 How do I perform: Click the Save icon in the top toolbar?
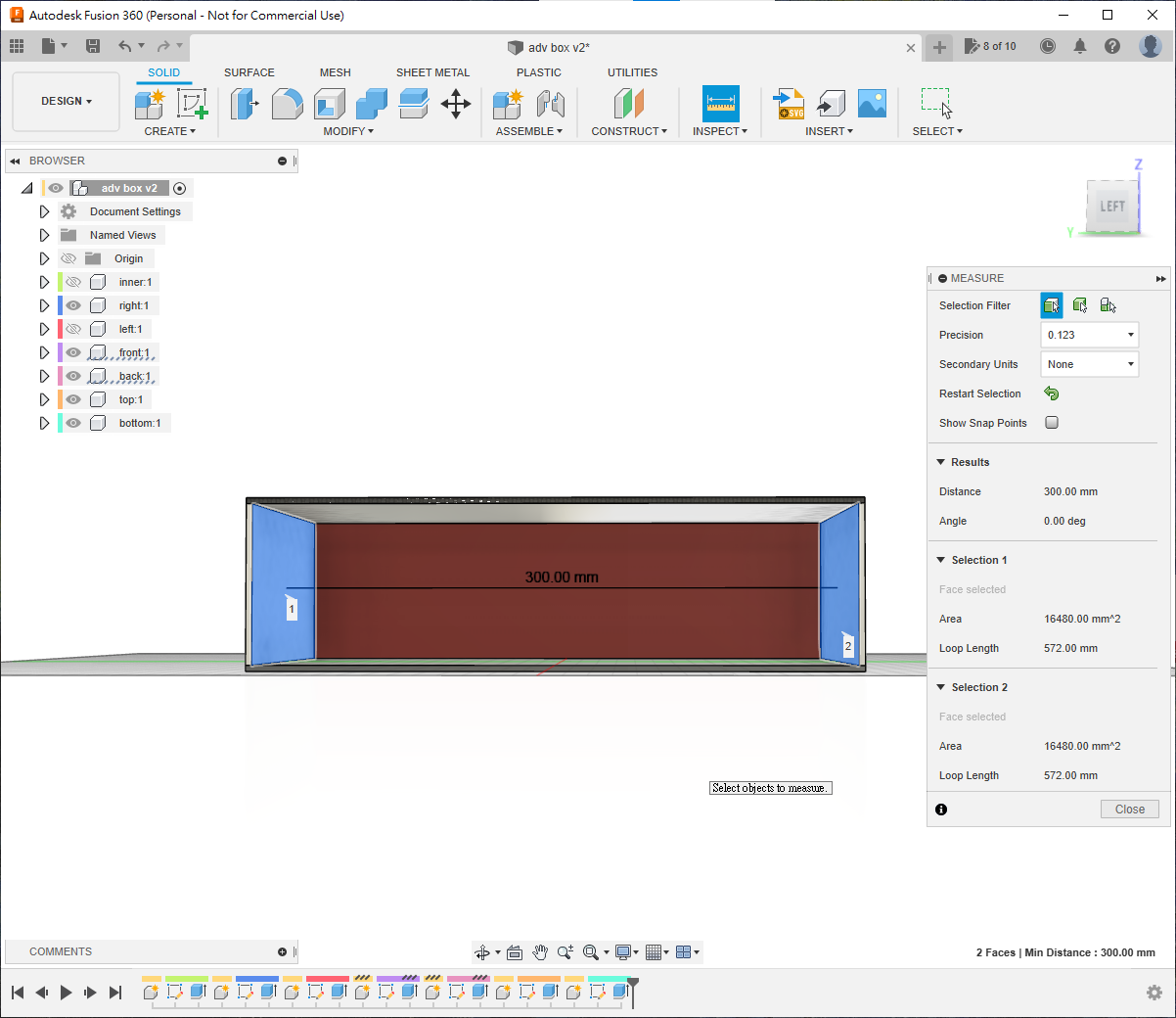(x=93, y=46)
